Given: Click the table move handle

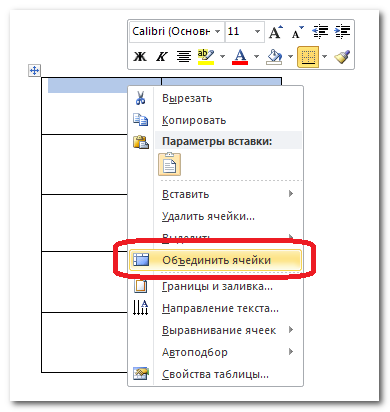Looking at the screenshot, I should click(x=34, y=71).
